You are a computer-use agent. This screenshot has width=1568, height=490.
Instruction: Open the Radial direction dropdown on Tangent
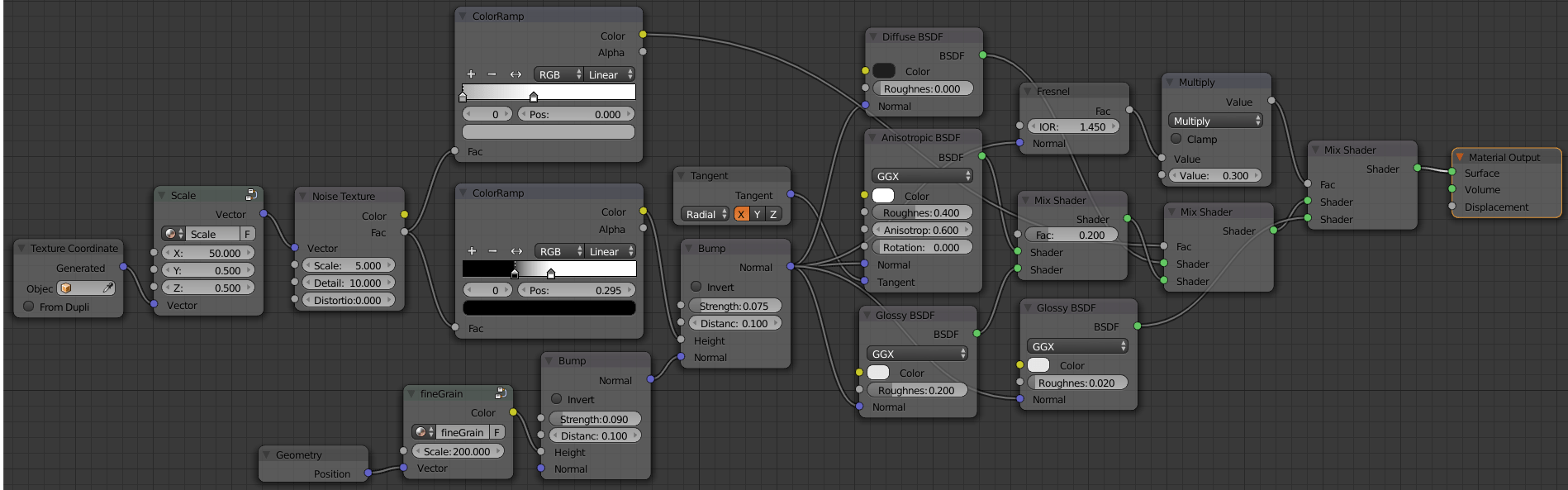coord(706,214)
